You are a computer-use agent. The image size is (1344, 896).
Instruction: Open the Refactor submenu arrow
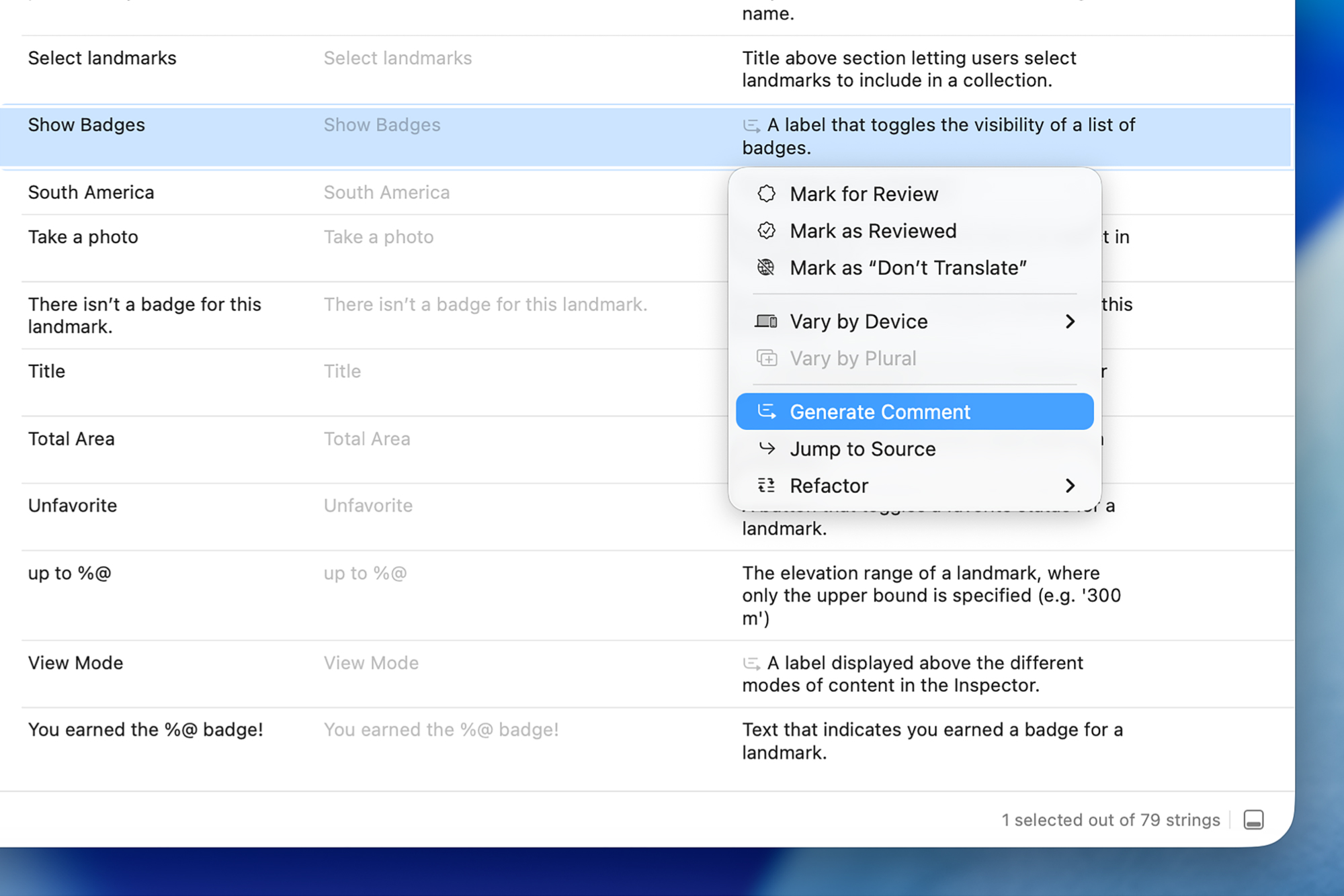(x=1071, y=485)
